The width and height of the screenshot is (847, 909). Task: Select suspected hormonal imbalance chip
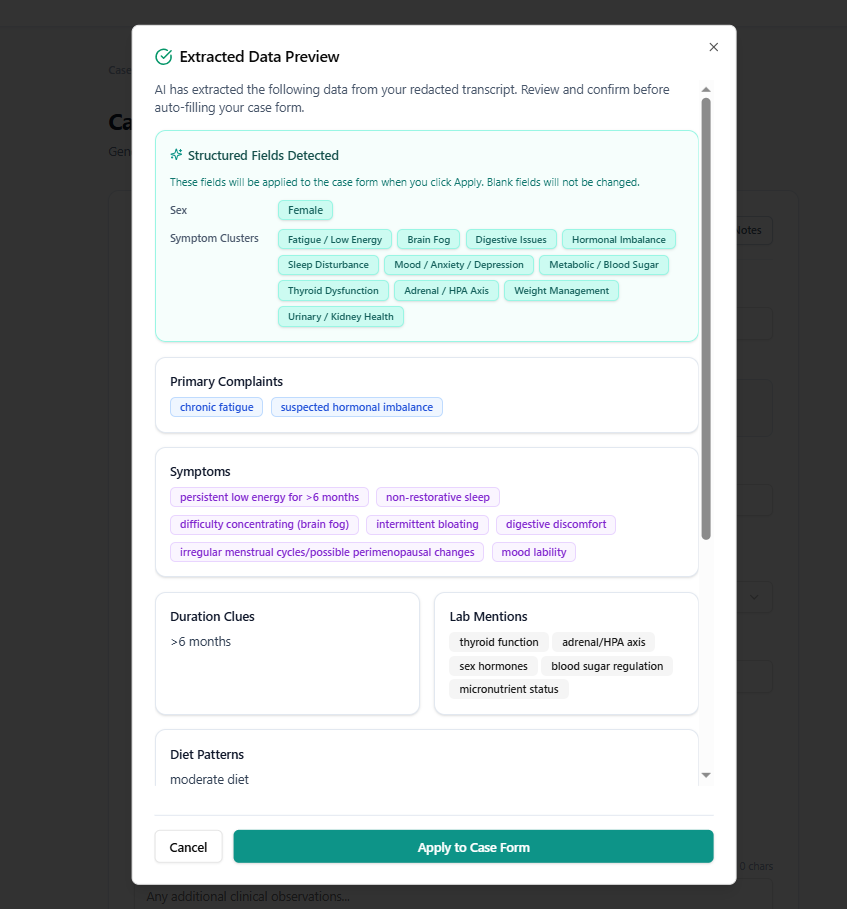357,407
